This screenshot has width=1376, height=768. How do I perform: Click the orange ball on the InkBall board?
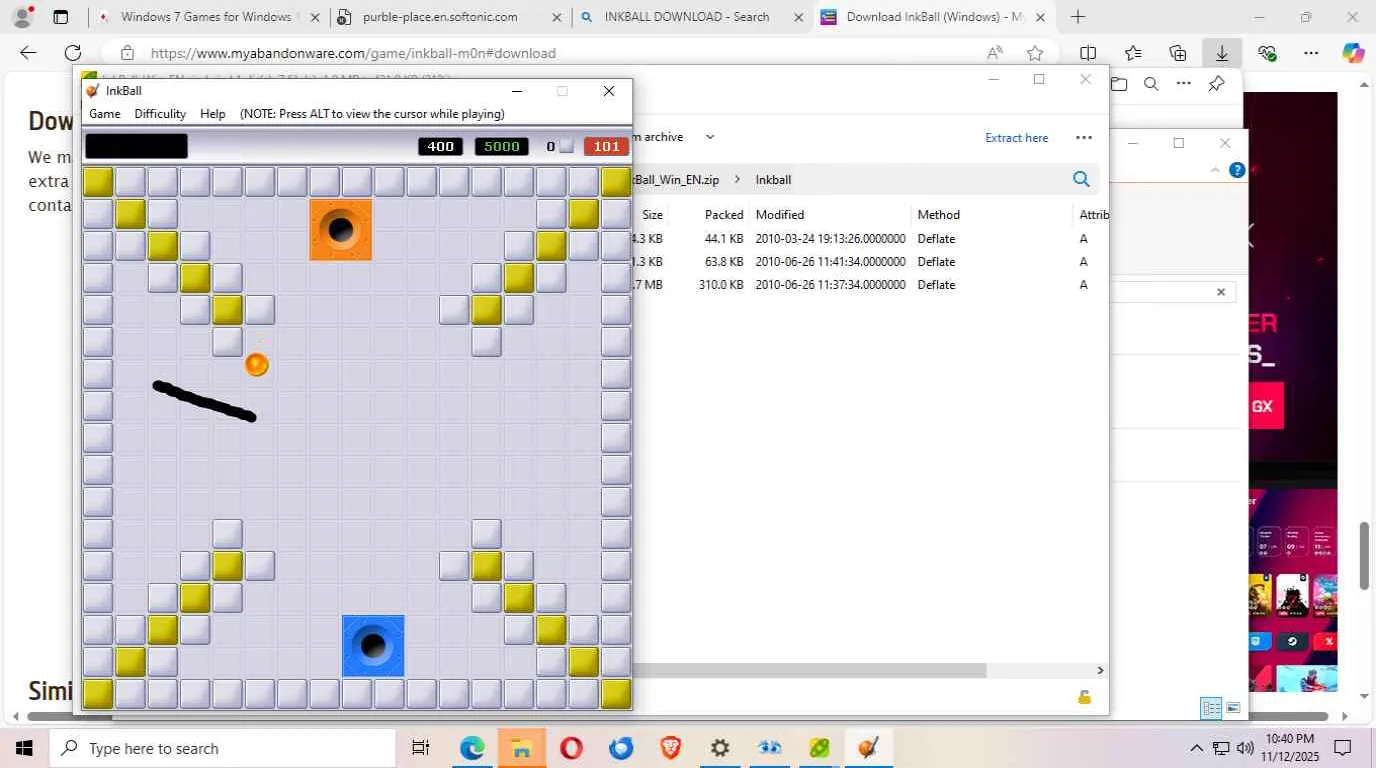click(257, 365)
